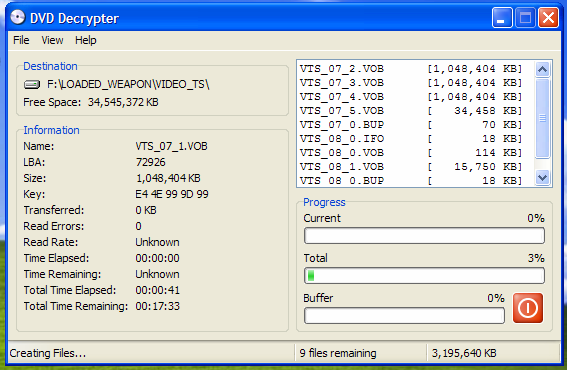Select VTS_07_2.VOB in the file list

click(x=411, y=69)
